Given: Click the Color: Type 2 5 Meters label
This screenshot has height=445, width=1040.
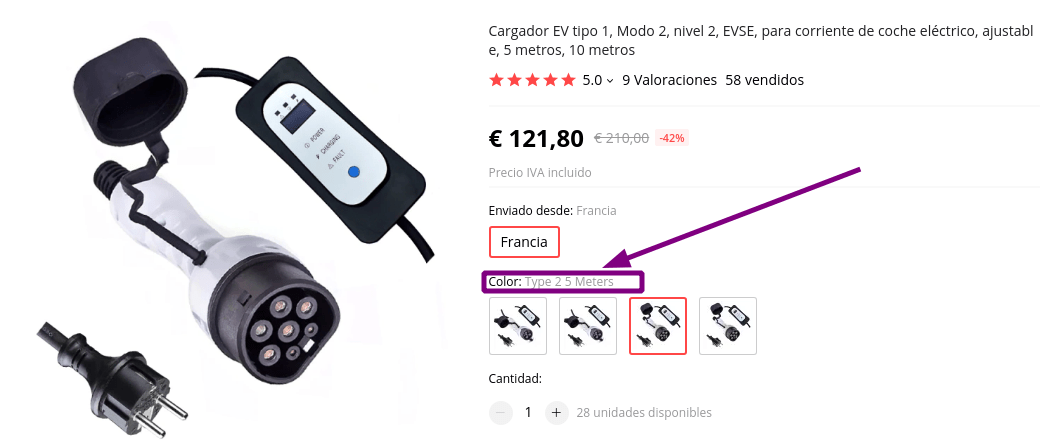Looking at the screenshot, I should pyautogui.click(x=551, y=282).
